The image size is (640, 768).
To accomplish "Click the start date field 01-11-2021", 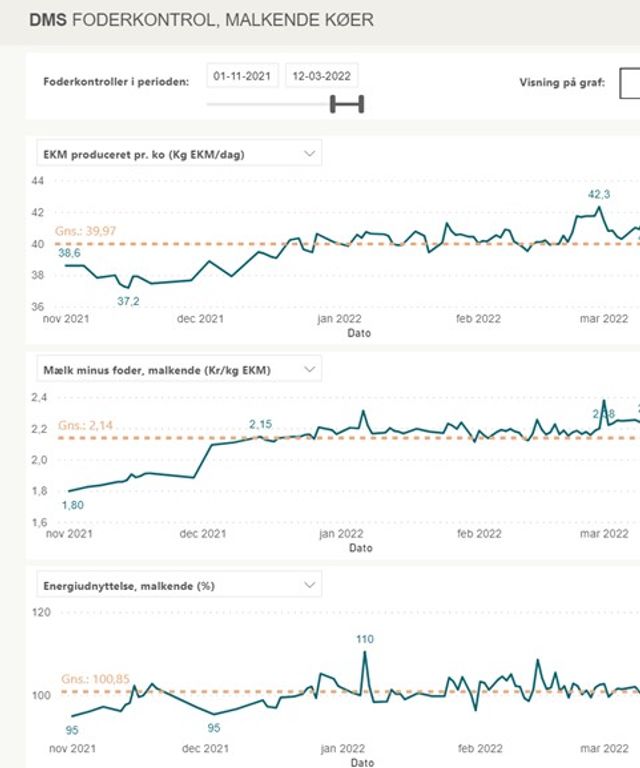I will (x=243, y=77).
